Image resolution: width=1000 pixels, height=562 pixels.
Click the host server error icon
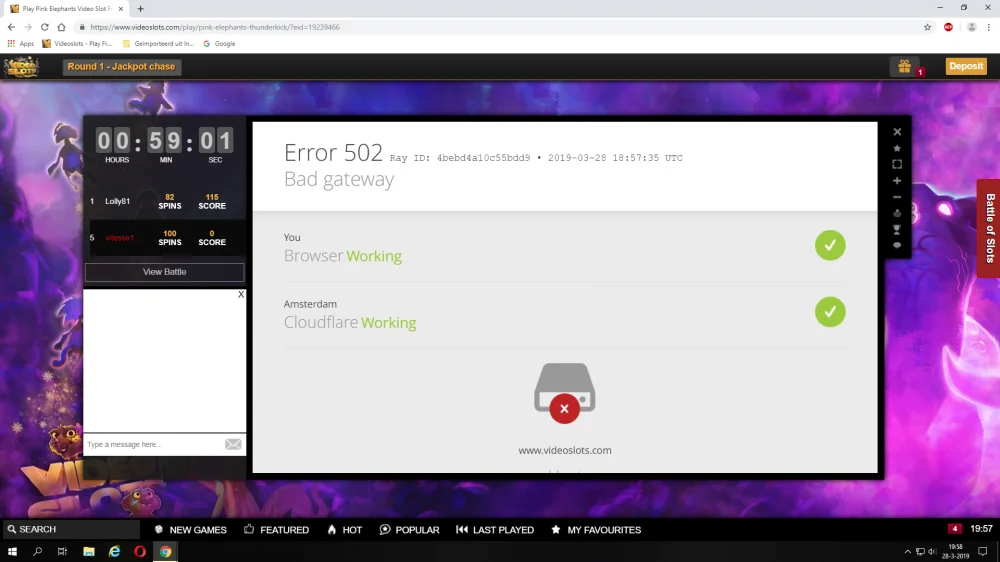coord(564,392)
